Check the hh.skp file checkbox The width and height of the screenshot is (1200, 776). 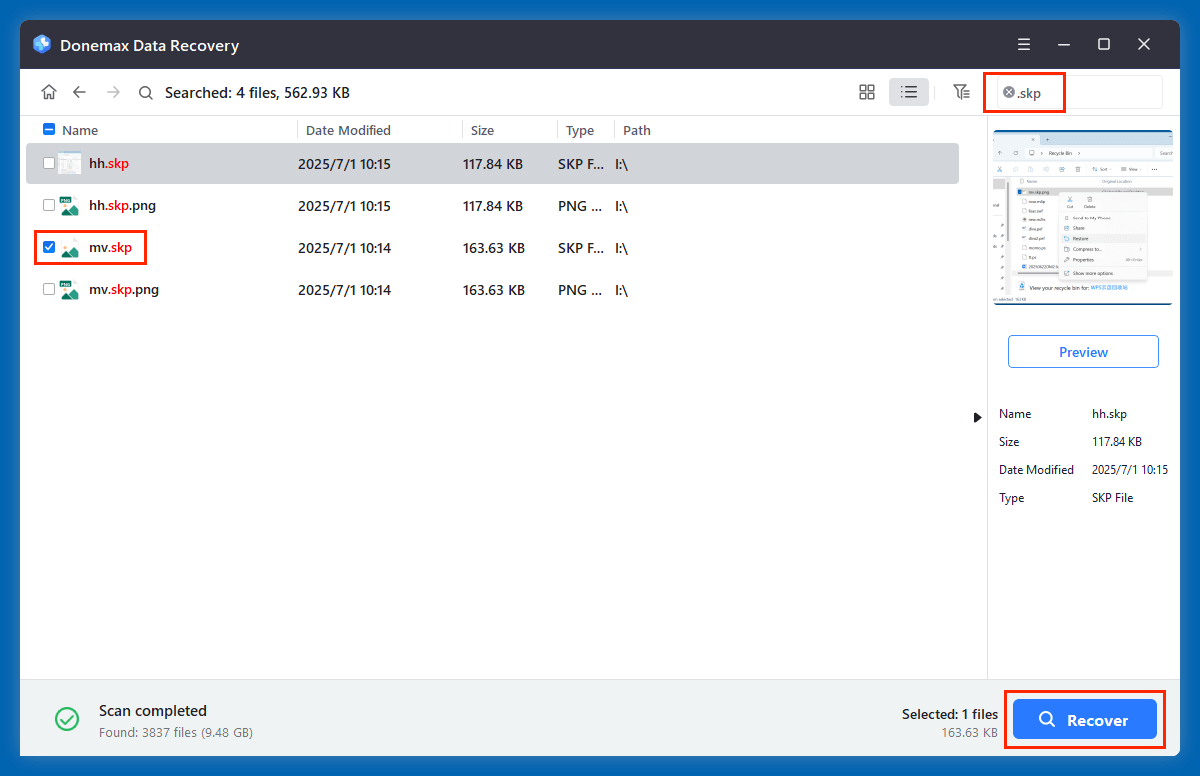48,163
